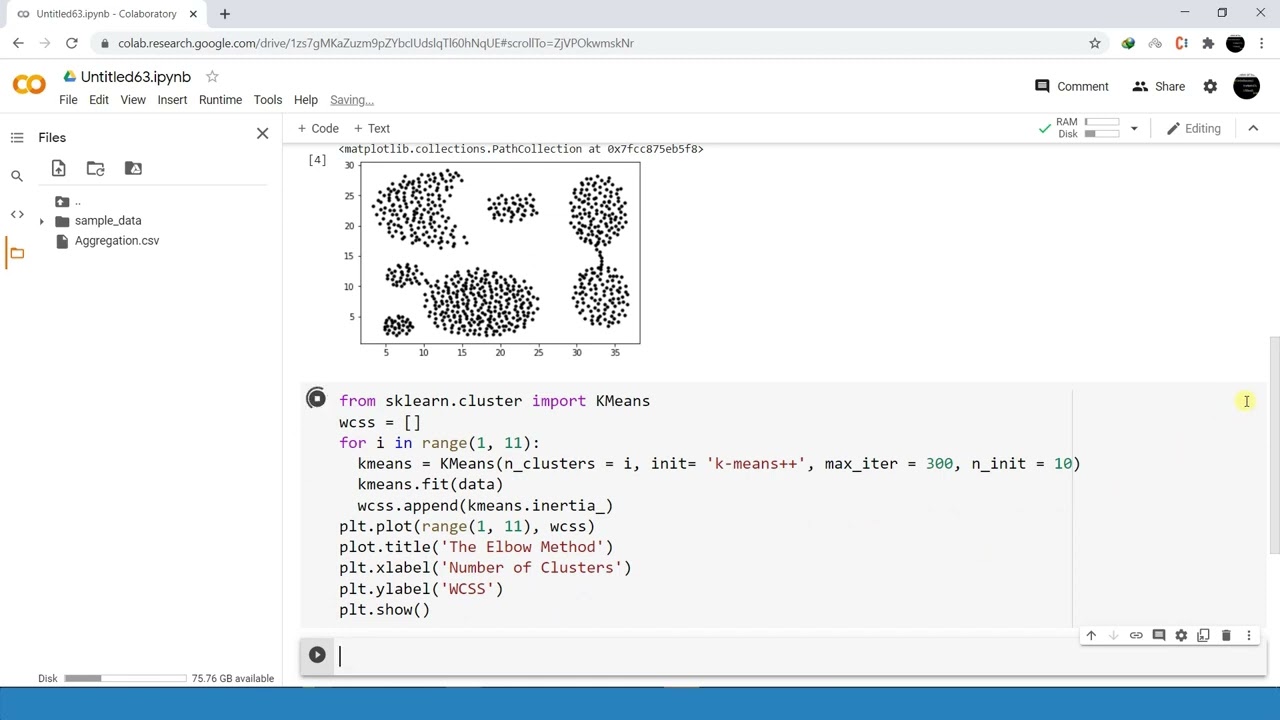
Task: Move the cell down
Action: click(1113, 636)
